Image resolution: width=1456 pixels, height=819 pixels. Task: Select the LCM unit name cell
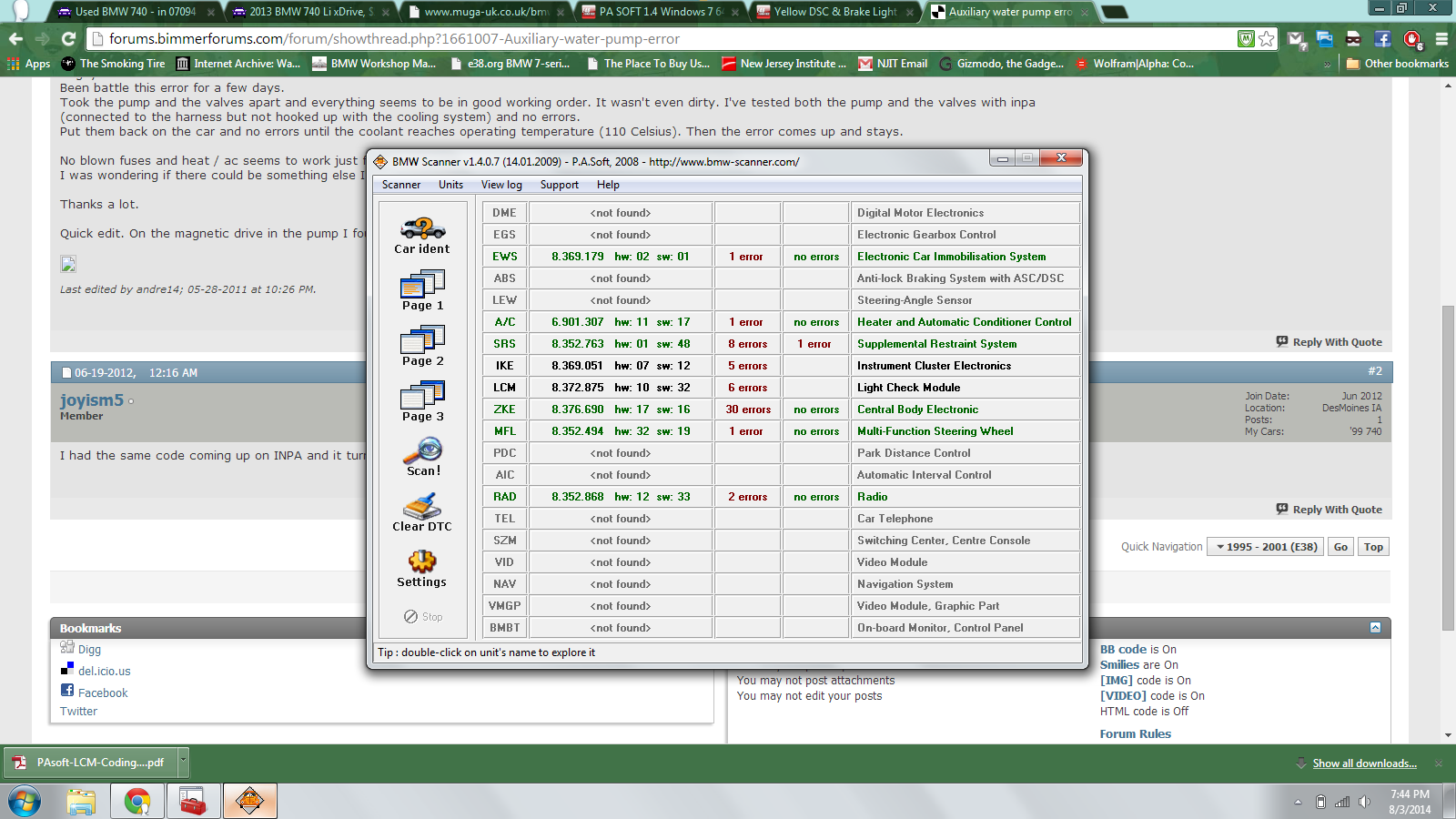[x=504, y=388]
